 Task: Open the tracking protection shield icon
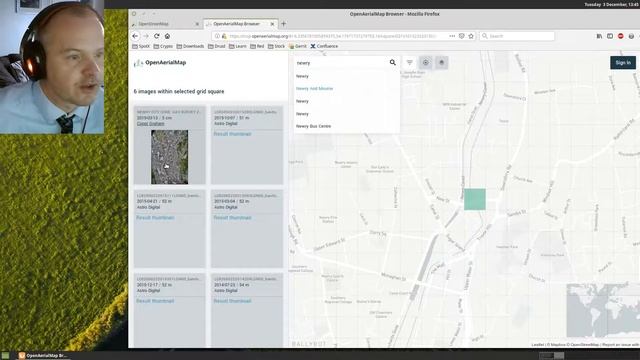(462, 36)
